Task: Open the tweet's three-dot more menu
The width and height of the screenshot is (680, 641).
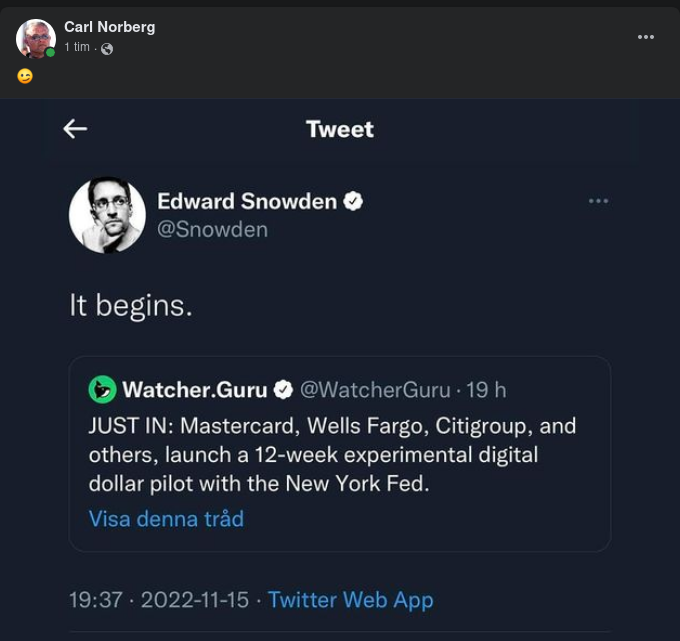Action: click(598, 201)
